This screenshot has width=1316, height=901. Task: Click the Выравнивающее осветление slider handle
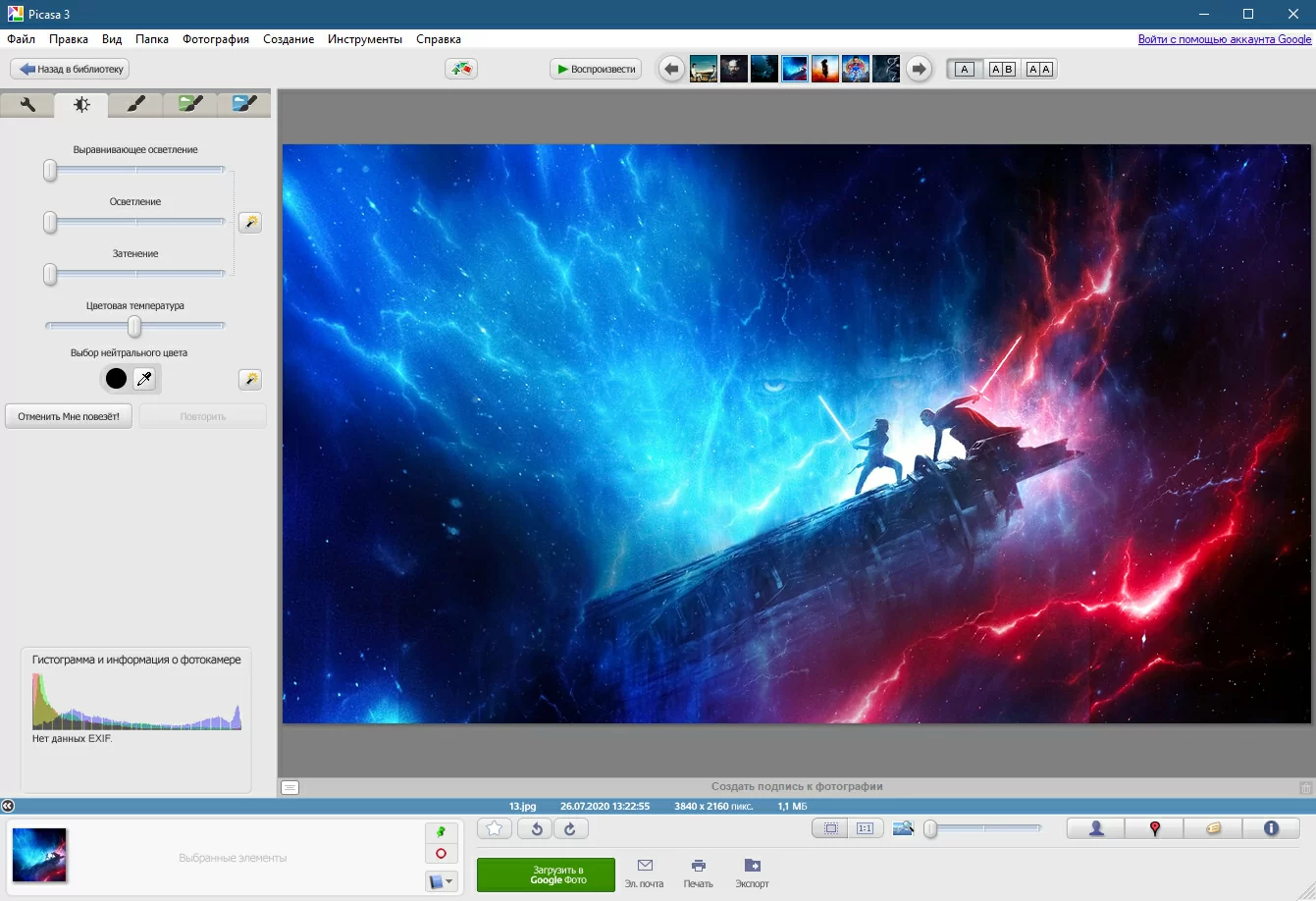click(50, 171)
